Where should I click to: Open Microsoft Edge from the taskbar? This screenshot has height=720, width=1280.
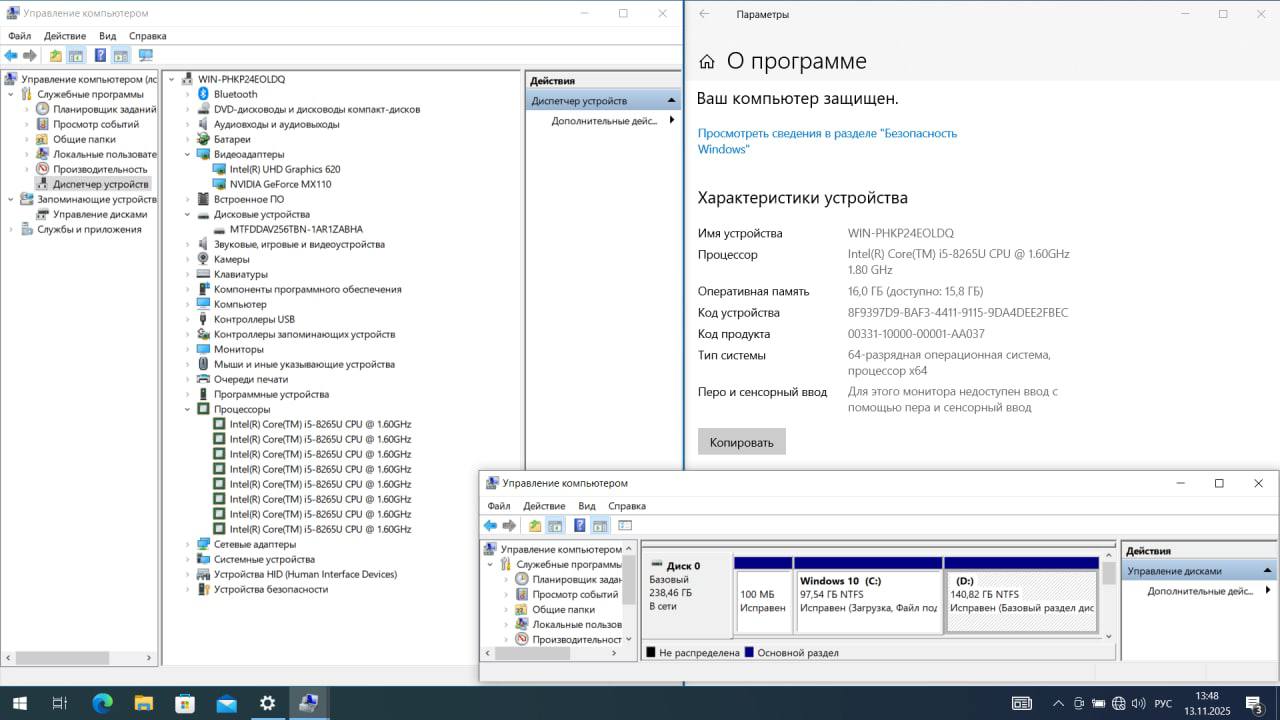102,704
